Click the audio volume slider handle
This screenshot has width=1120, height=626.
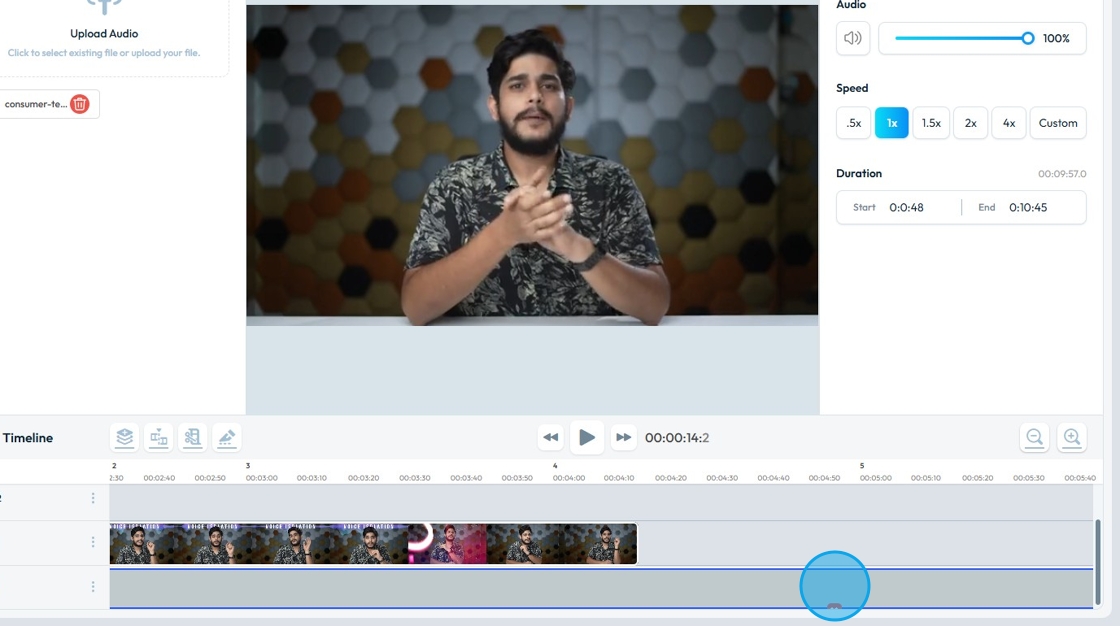click(1027, 38)
